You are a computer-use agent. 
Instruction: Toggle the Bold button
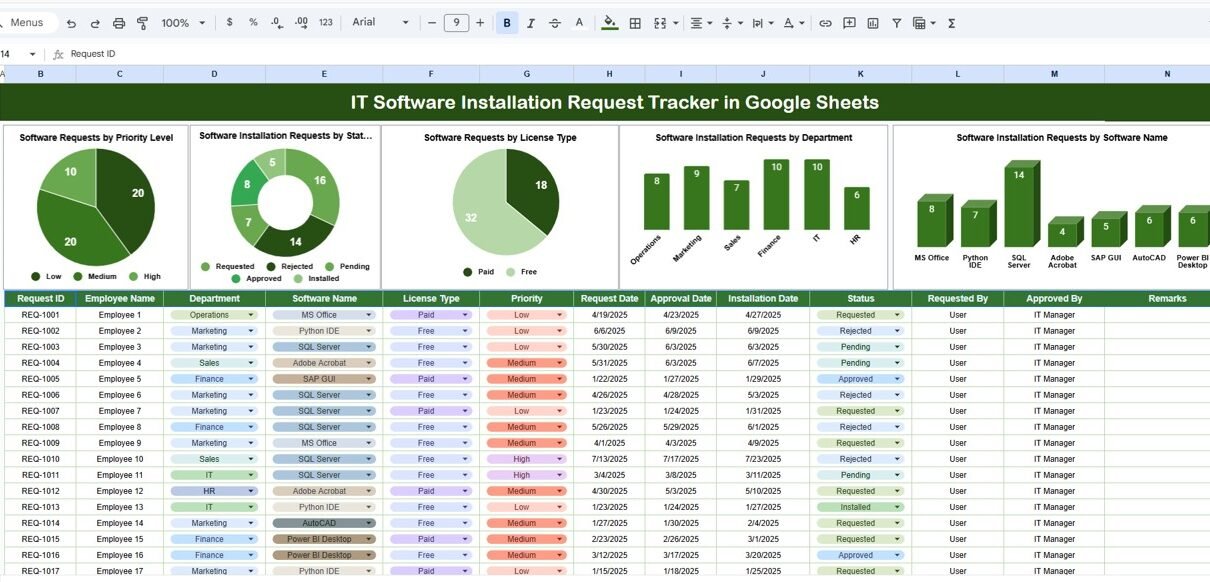[x=507, y=23]
